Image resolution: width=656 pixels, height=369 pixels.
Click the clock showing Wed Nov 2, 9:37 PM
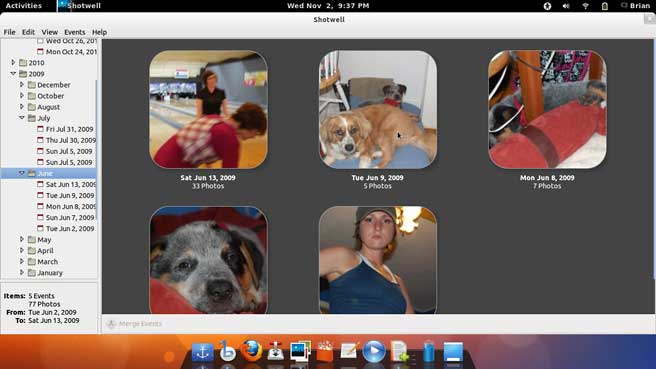pyautogui.click(x=328, y=6)
